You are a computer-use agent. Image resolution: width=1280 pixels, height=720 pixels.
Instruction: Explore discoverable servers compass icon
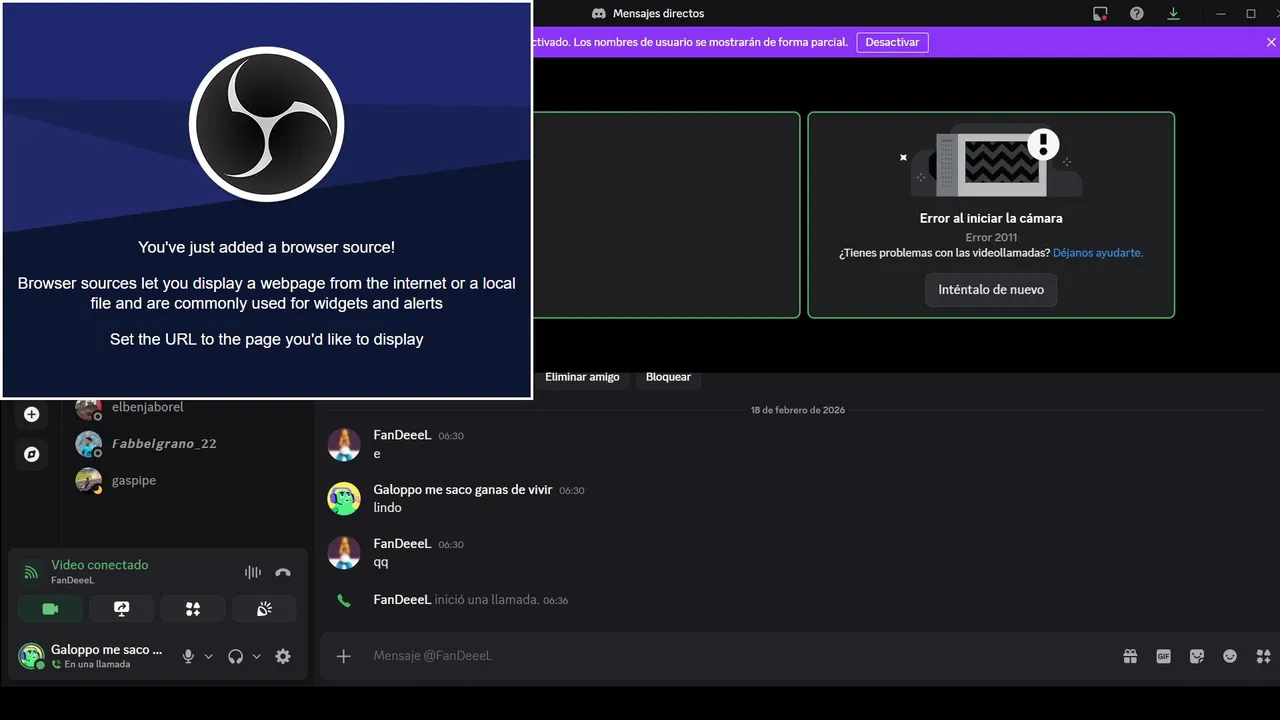tap(31, 454)
